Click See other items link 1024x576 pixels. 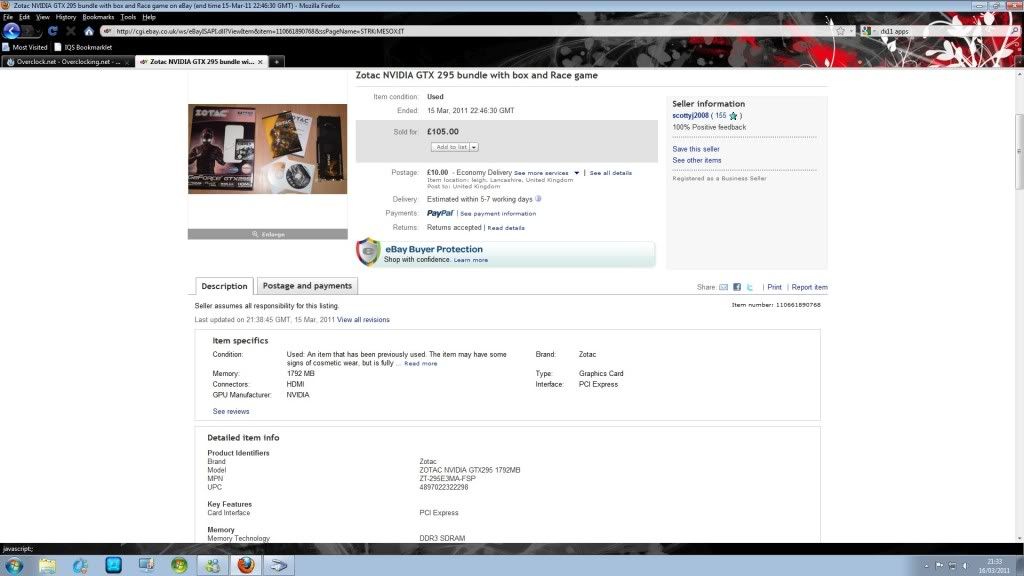[697, 161]
